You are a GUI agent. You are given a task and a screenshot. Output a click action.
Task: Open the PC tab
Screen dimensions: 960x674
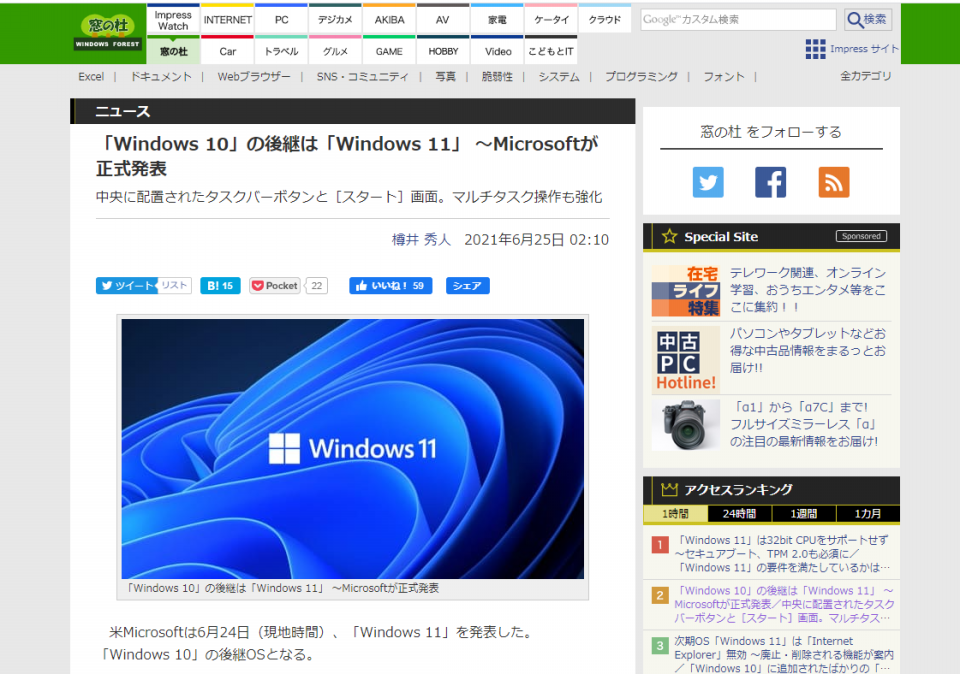click(281, 20)
